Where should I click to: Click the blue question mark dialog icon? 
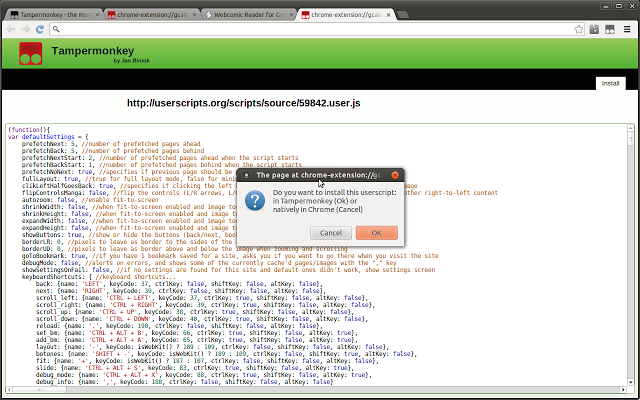pyautogui.click(x=255, y=200)
